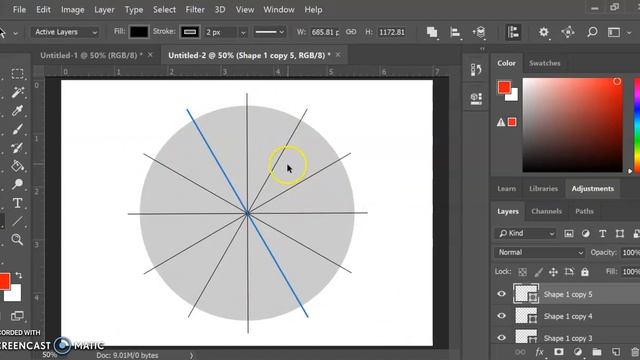Image resolution: width=640 pixels, height=360 pixels.
Task: Select the Magic Wand tool
Action: [x=17, y=93]
